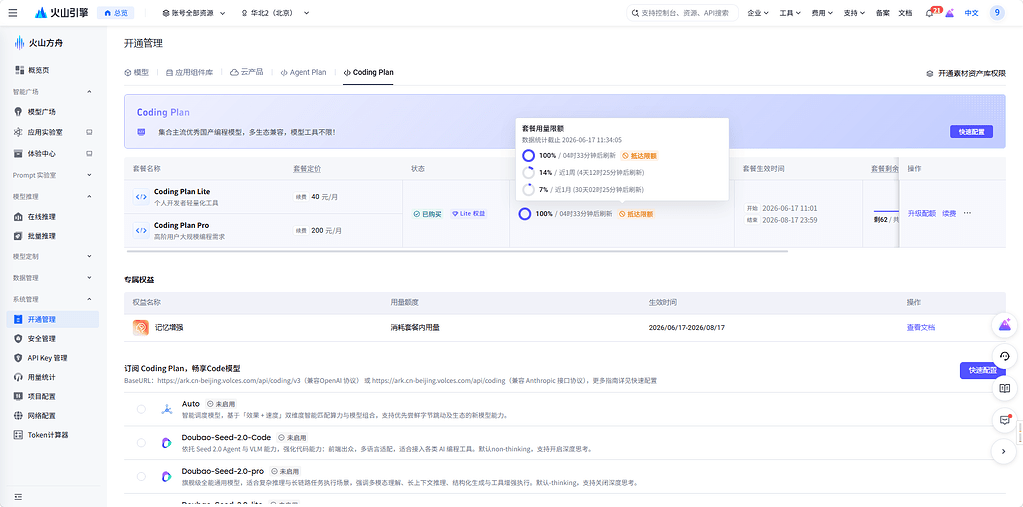Click the Coding Plan Lite code icon
This screenshot has height=507, width=1023.
141,196
